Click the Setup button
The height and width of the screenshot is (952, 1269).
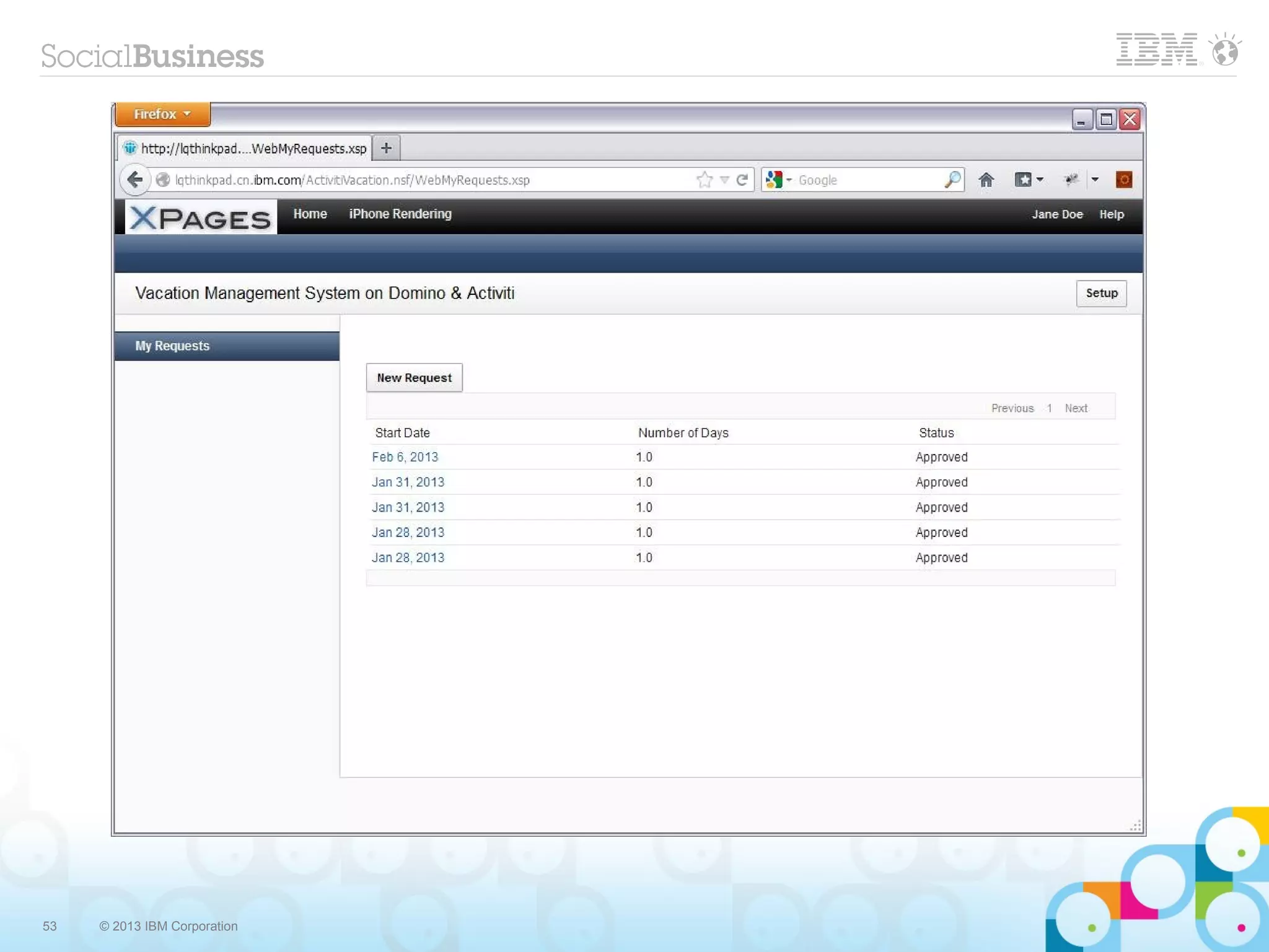1101,294
